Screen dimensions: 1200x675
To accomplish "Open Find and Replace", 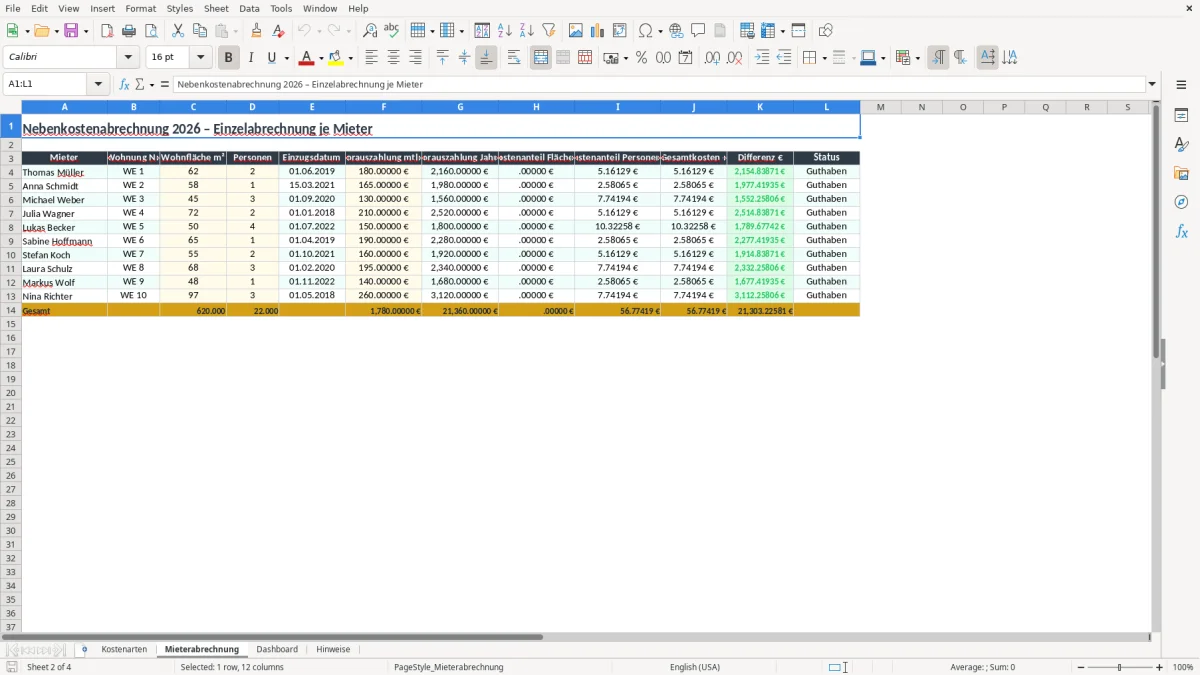I will point(370,31).
